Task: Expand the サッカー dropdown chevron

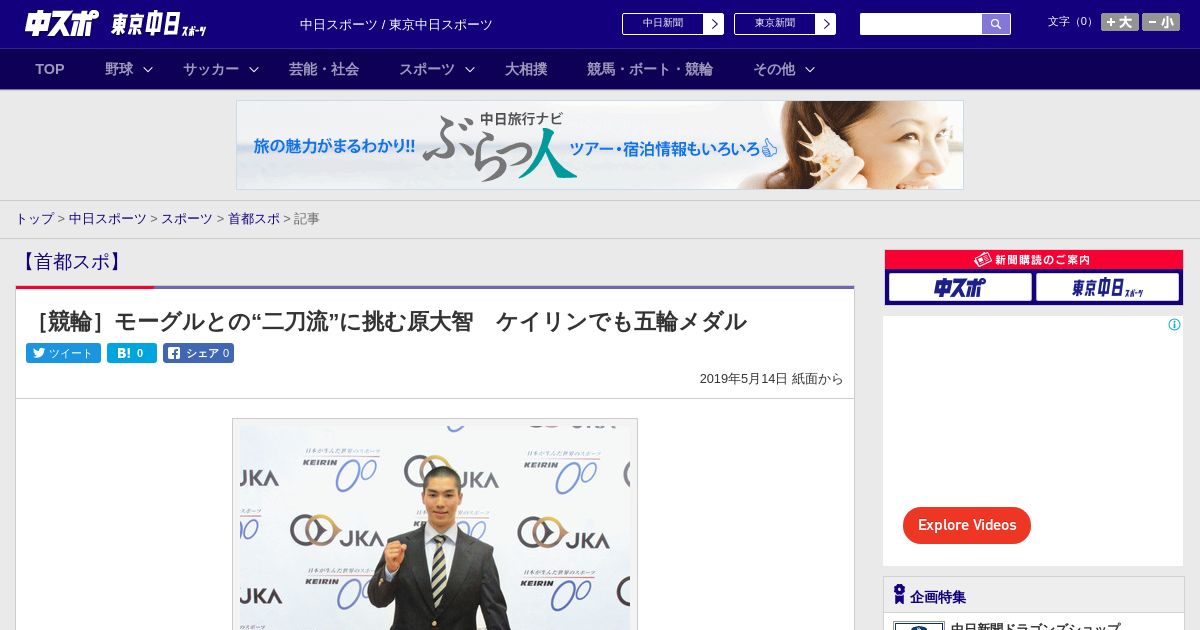Action: (x=254, y=69)
